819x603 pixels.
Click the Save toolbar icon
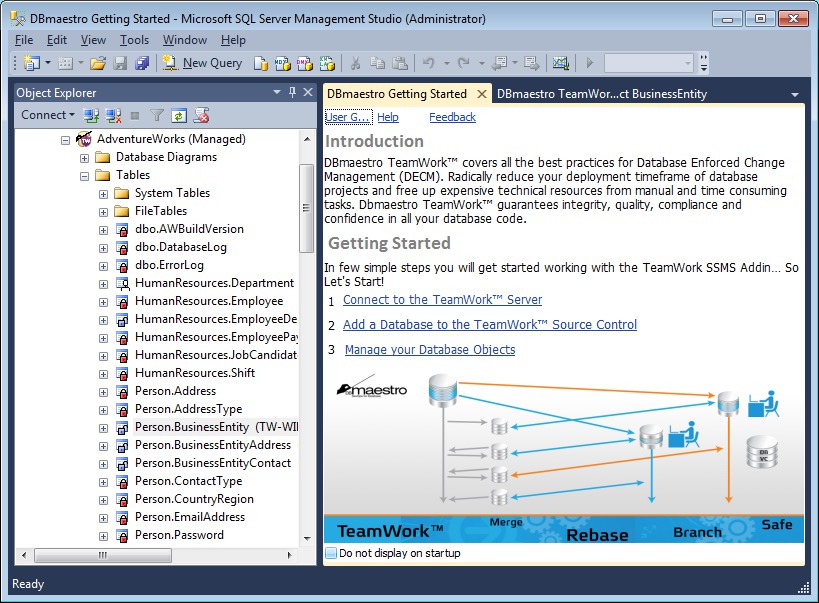pyautogui.click(x=121, y=63)
